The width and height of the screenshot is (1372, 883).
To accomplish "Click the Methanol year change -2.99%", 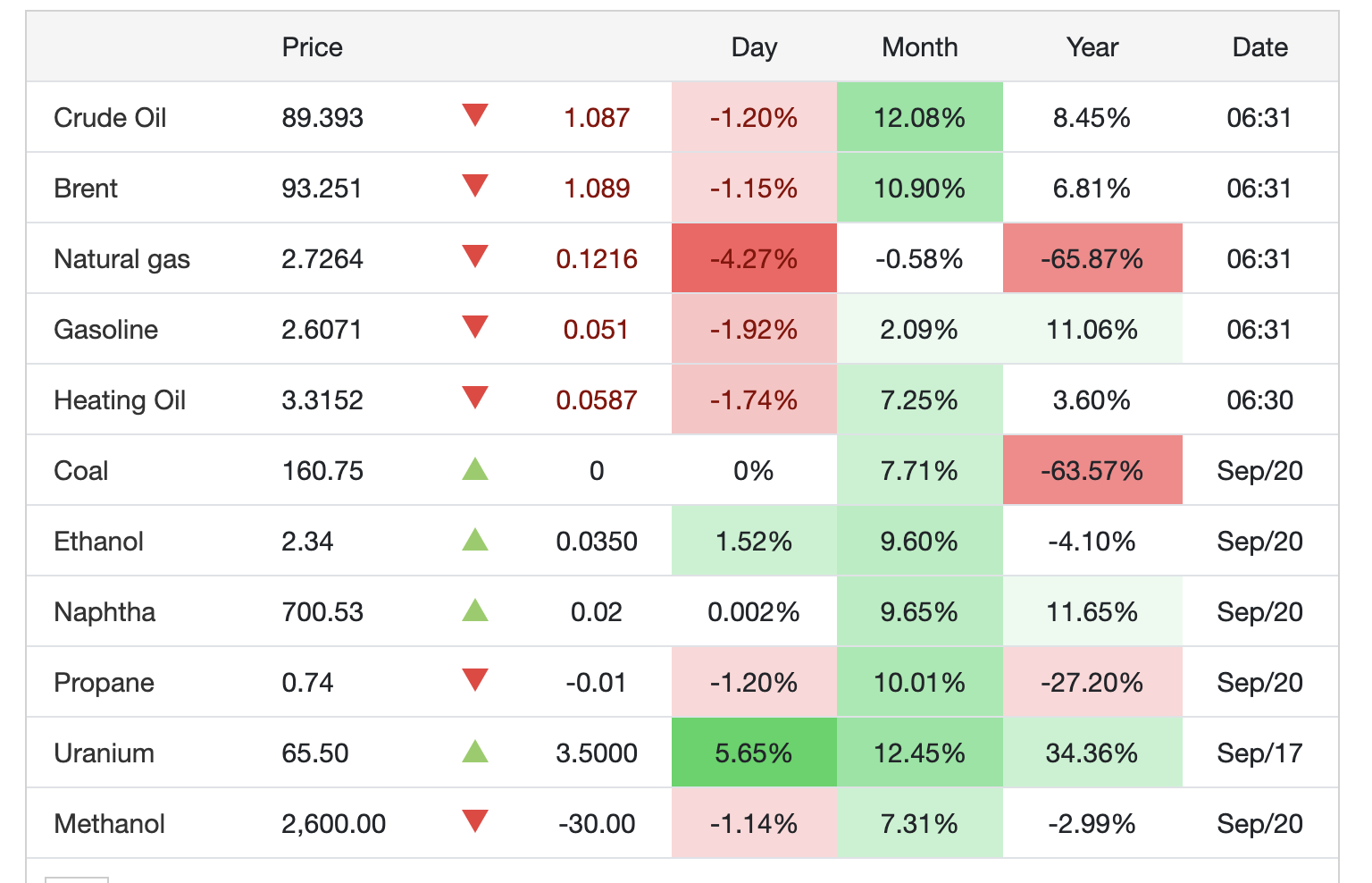I will pos(1092,823).
